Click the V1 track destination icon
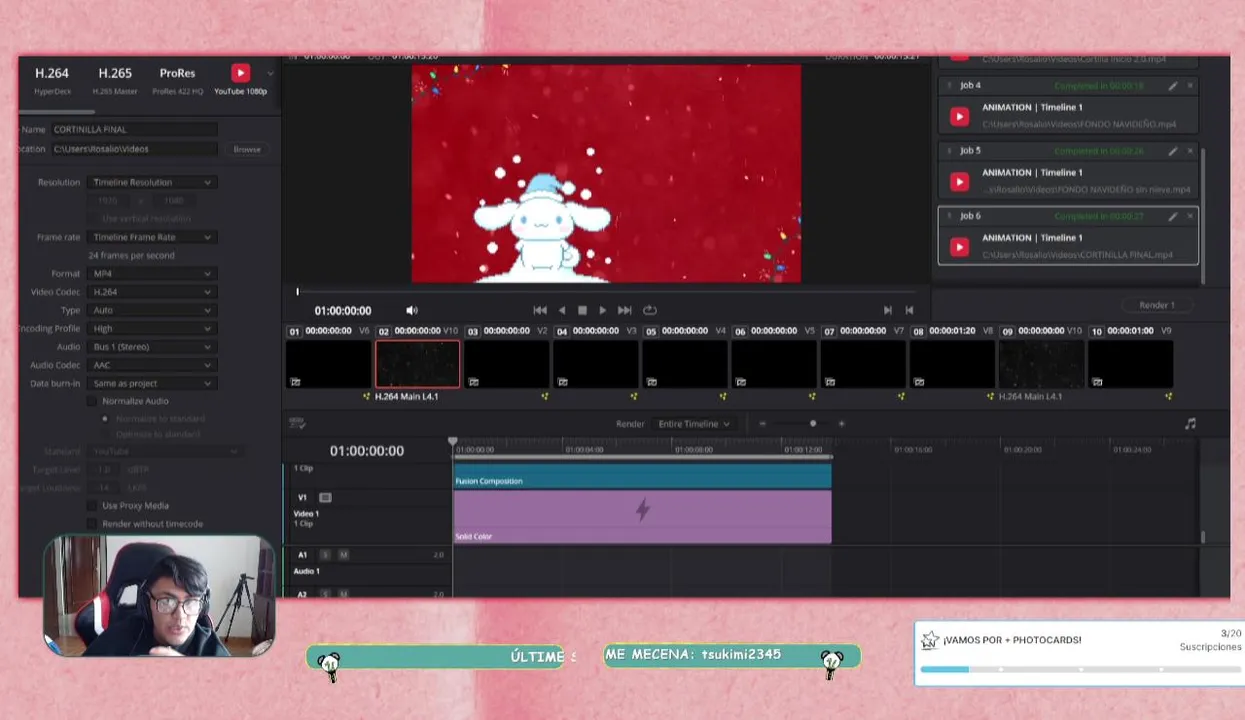Viewport: 1245px width, 720px height. (325, 497)
